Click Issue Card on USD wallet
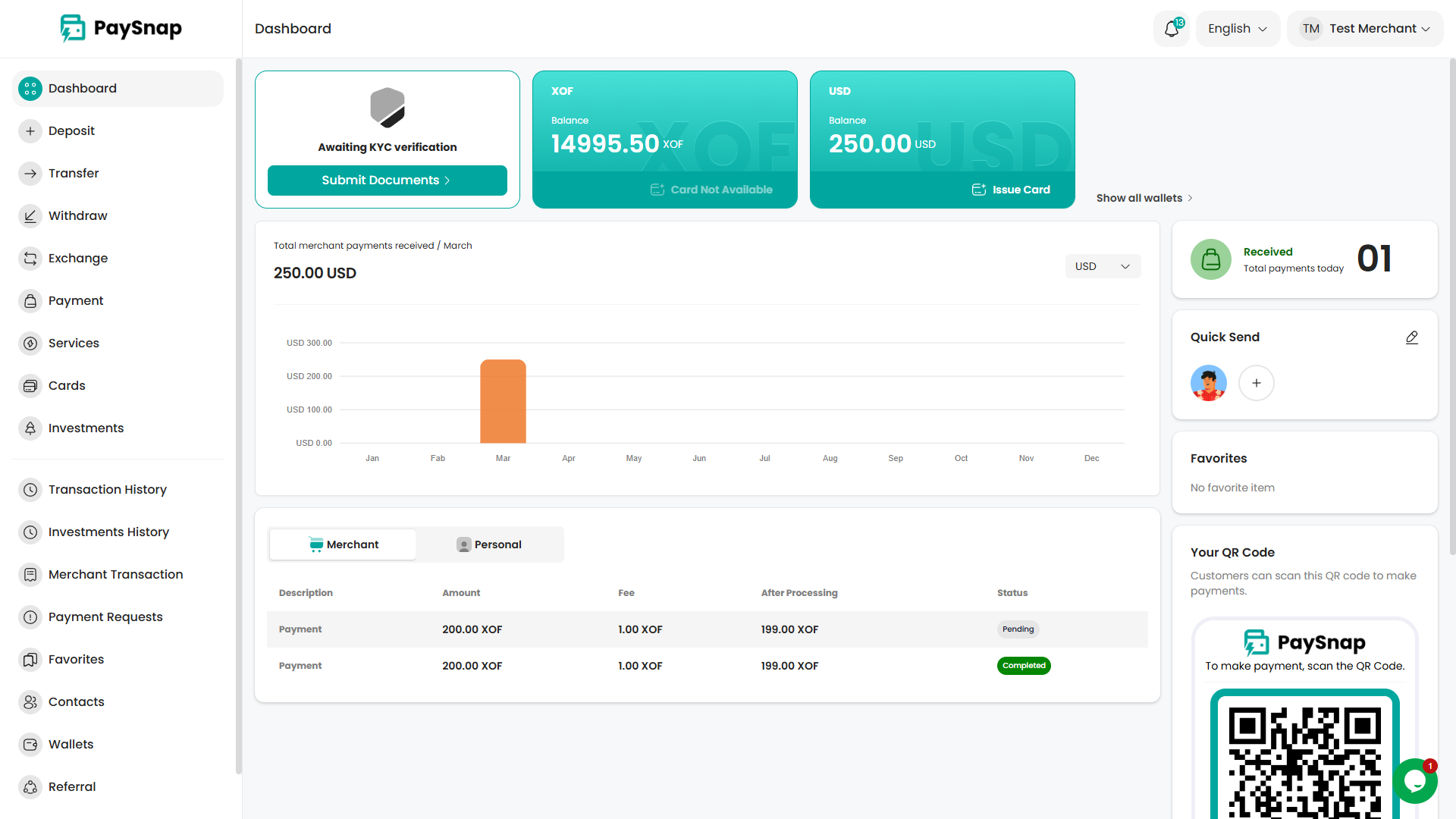 point(1012,189)
